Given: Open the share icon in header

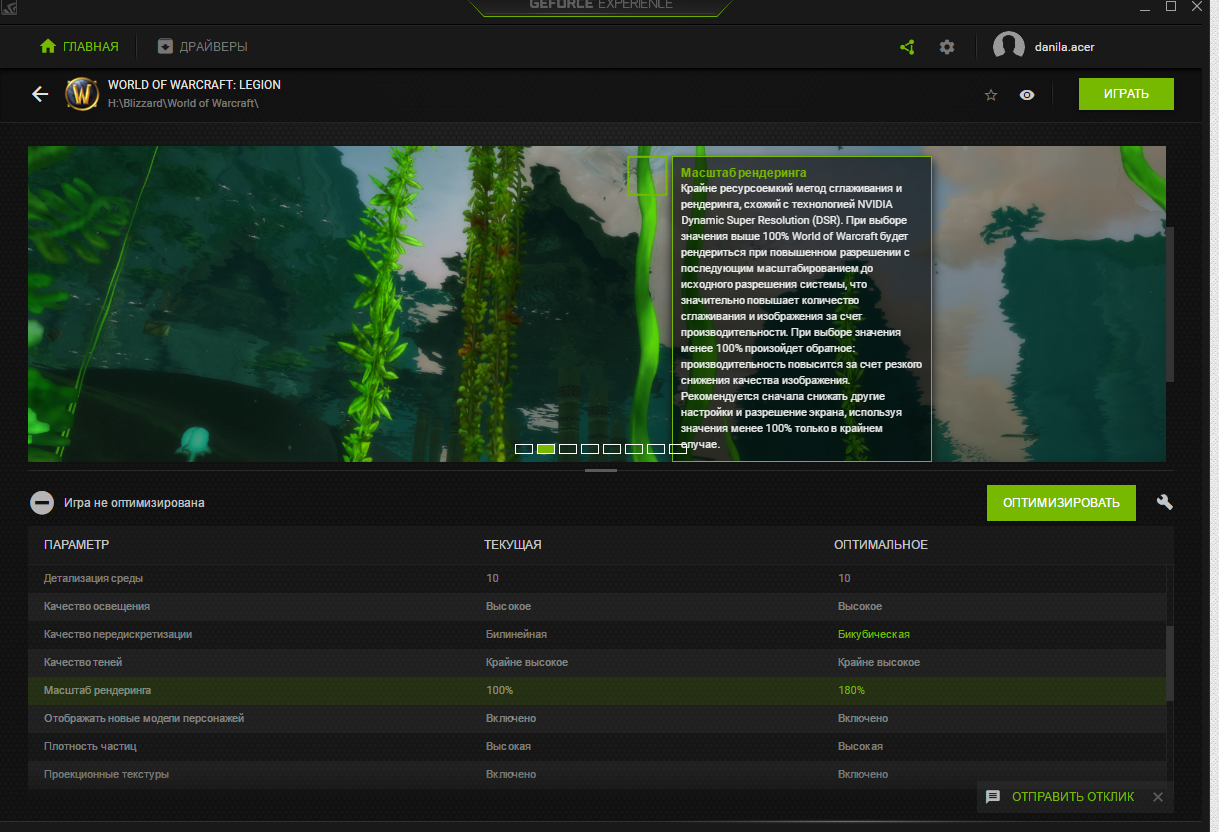Looking at the screenshot, I should 907,47.
